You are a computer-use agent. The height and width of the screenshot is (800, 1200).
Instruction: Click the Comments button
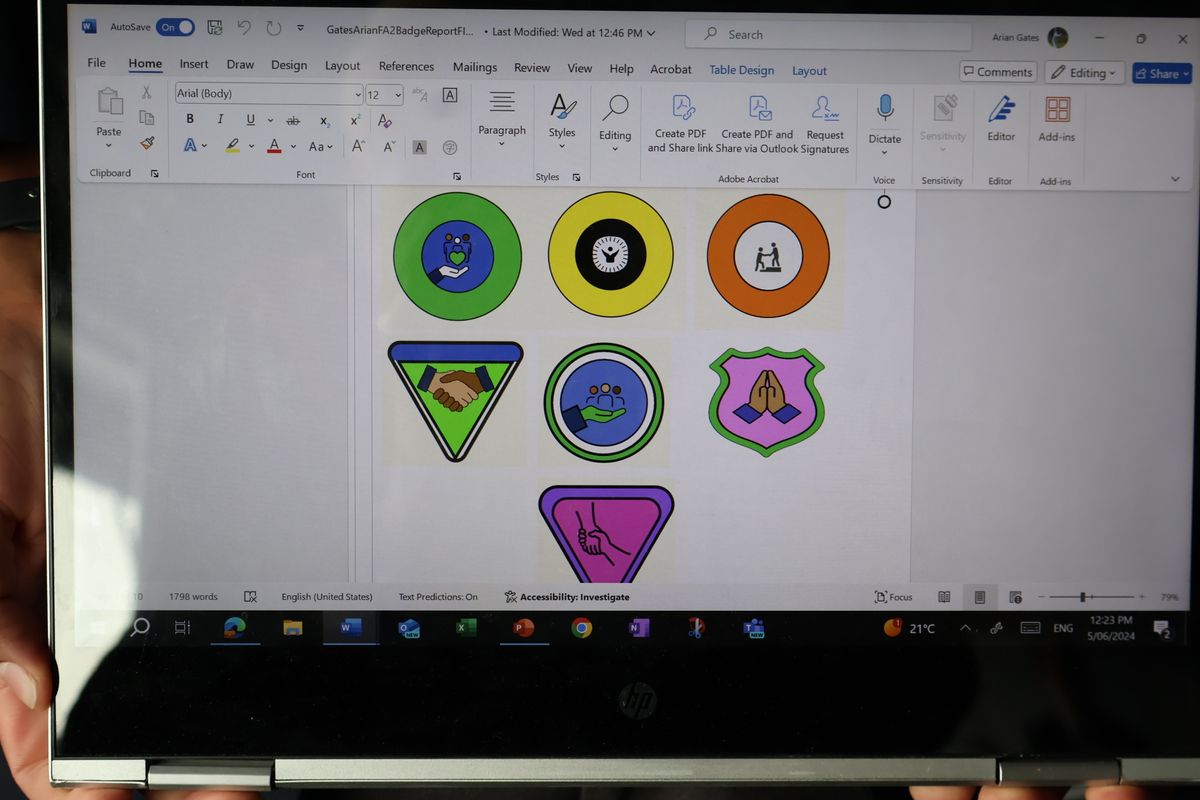[997, 72]
